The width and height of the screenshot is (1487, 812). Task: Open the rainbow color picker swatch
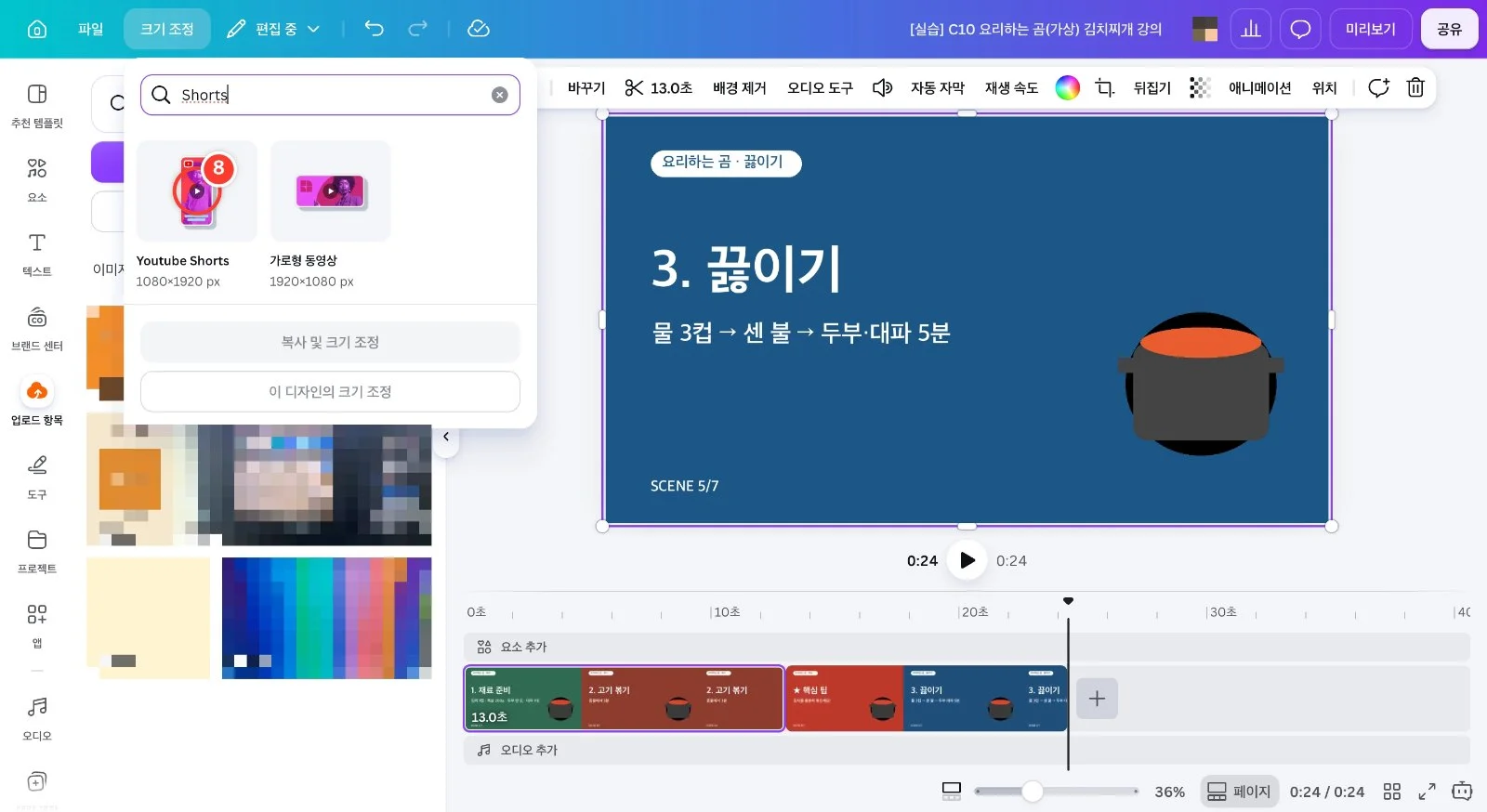pos(1068,87)
